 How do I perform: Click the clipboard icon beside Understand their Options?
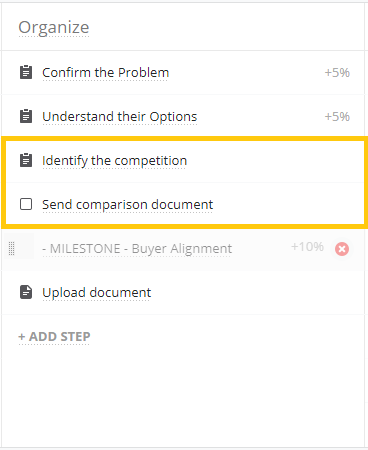click(x=26, y=116)
